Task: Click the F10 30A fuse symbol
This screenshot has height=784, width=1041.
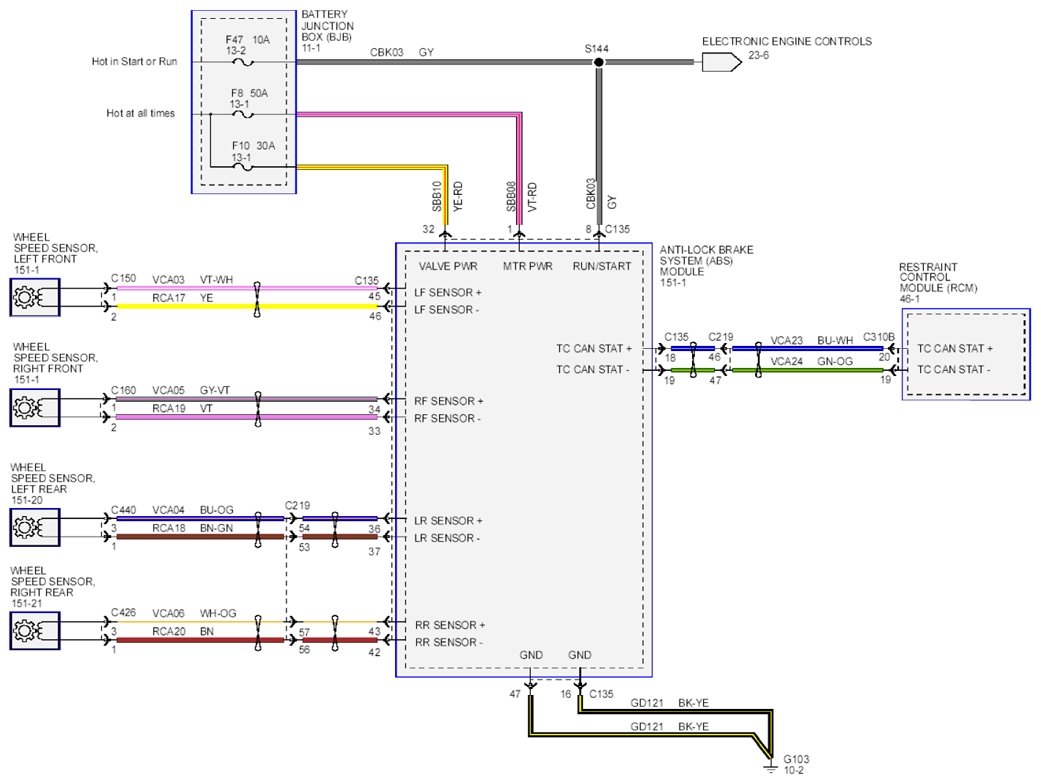Action: pyautogui.click(x=244, y=167)
